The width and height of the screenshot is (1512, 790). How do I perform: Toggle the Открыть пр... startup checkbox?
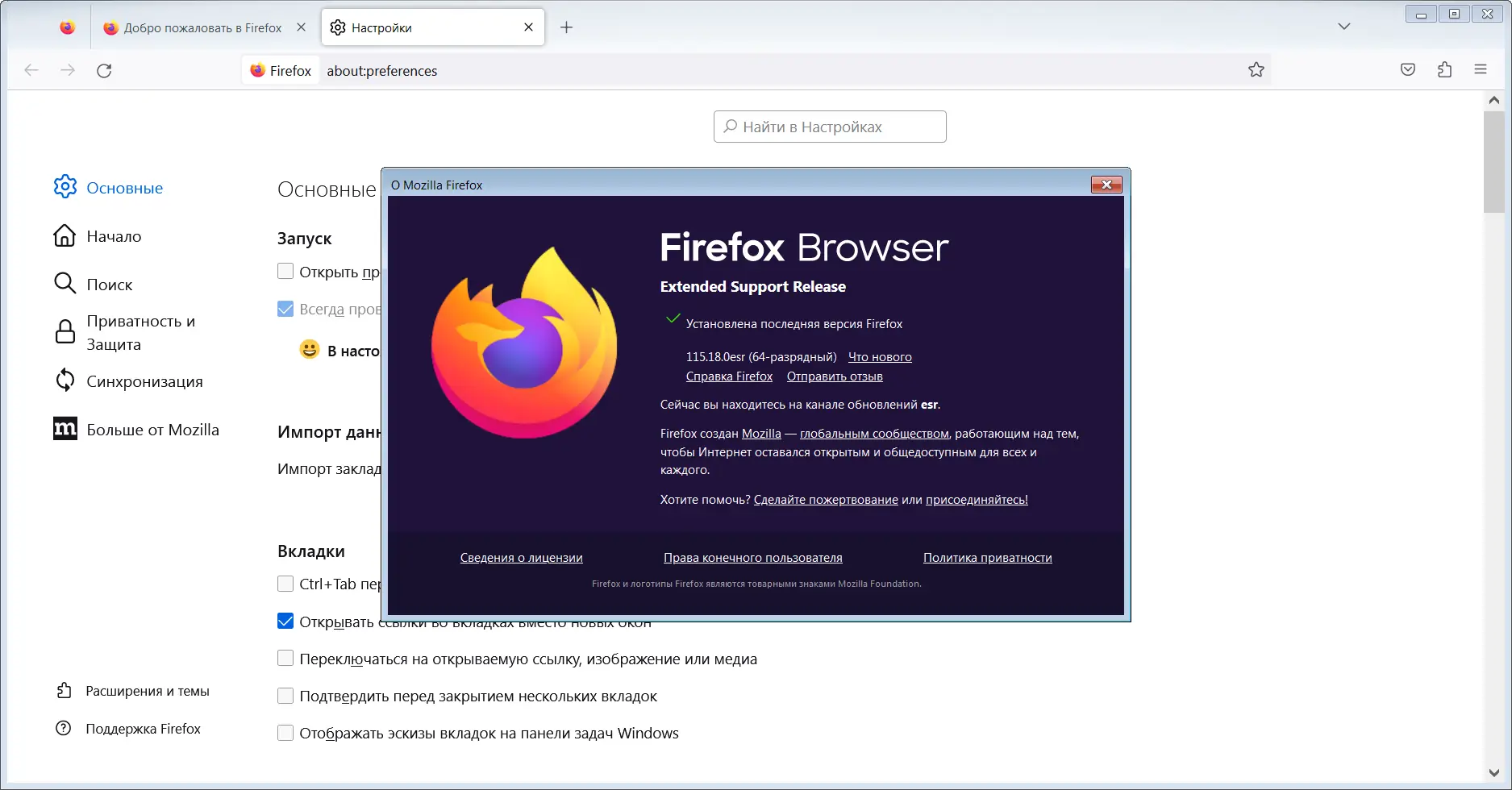pyautogui.click(x=285, y=272)
